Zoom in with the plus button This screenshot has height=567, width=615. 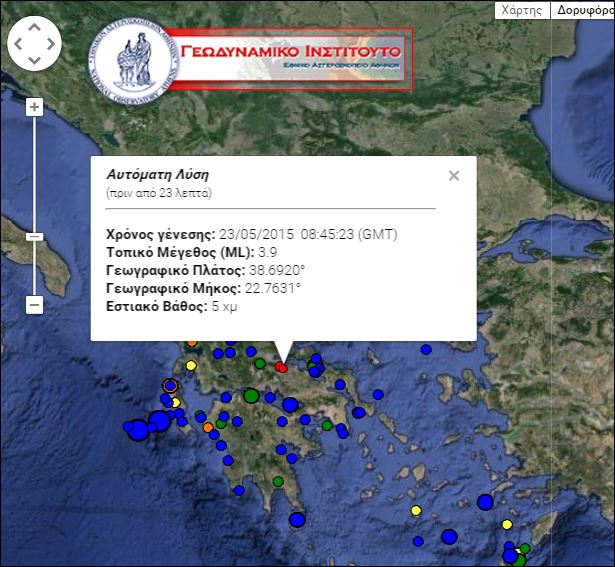35,107
